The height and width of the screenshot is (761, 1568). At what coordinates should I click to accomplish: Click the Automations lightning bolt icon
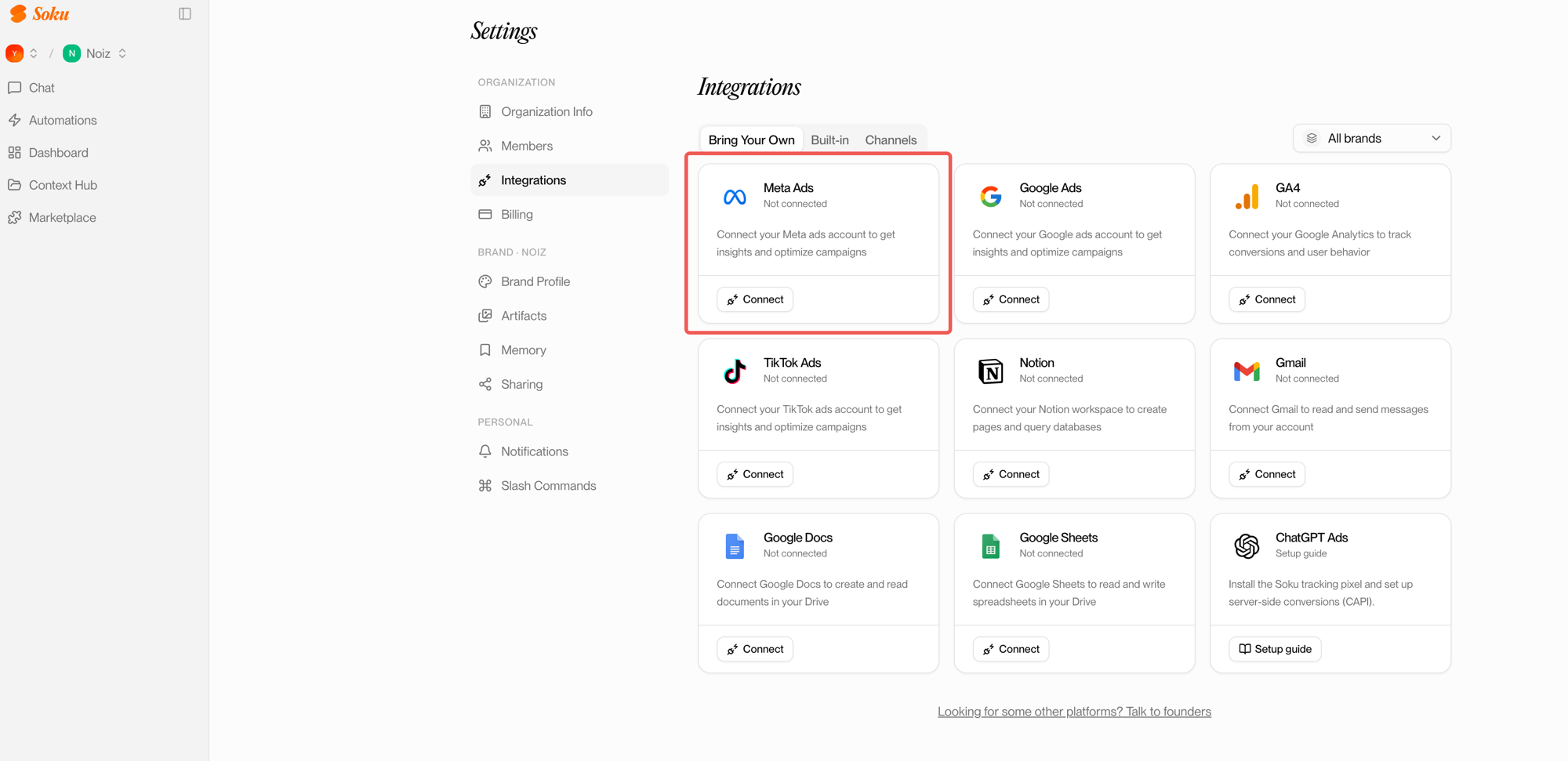(15, 120)
